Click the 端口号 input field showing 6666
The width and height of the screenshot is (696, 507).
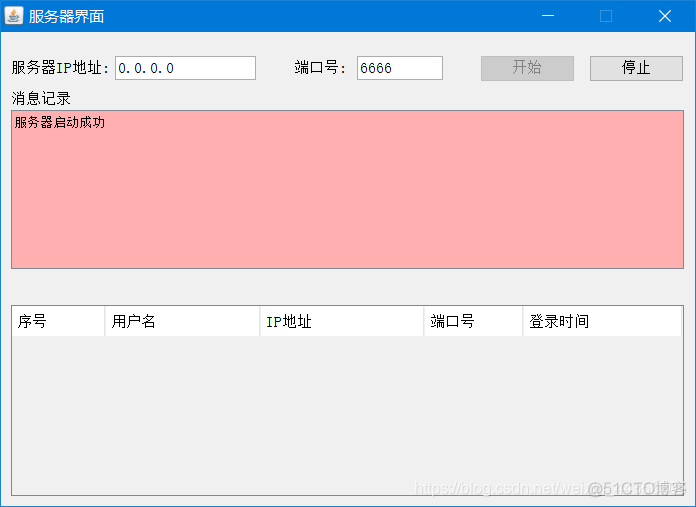click(x=399, y=68)
